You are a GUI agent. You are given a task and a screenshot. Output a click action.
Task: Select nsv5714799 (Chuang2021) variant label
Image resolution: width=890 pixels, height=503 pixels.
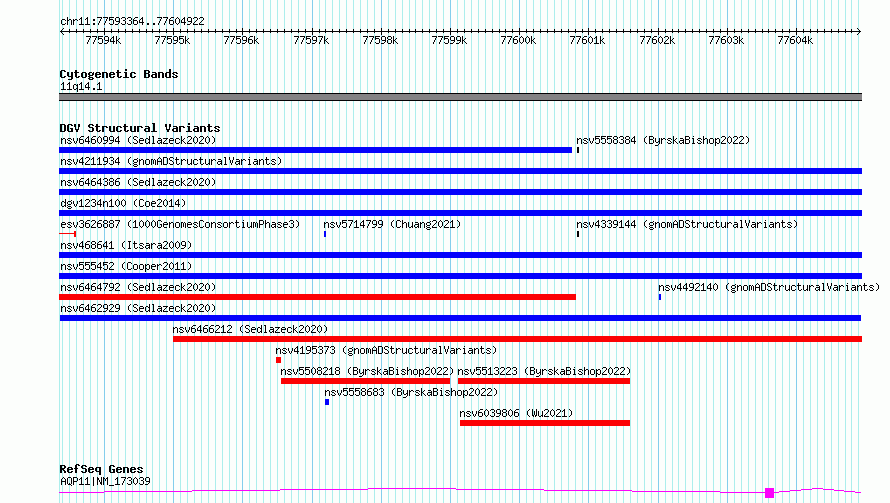coord(392,224)
